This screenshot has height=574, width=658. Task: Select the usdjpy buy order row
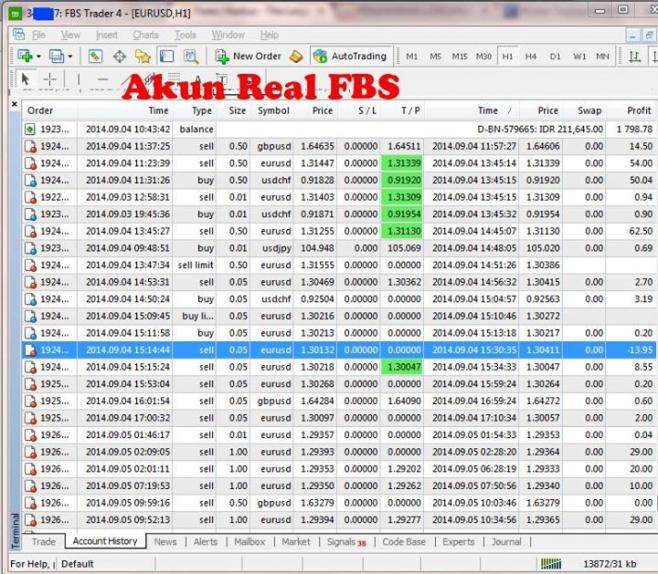[339, 248]
